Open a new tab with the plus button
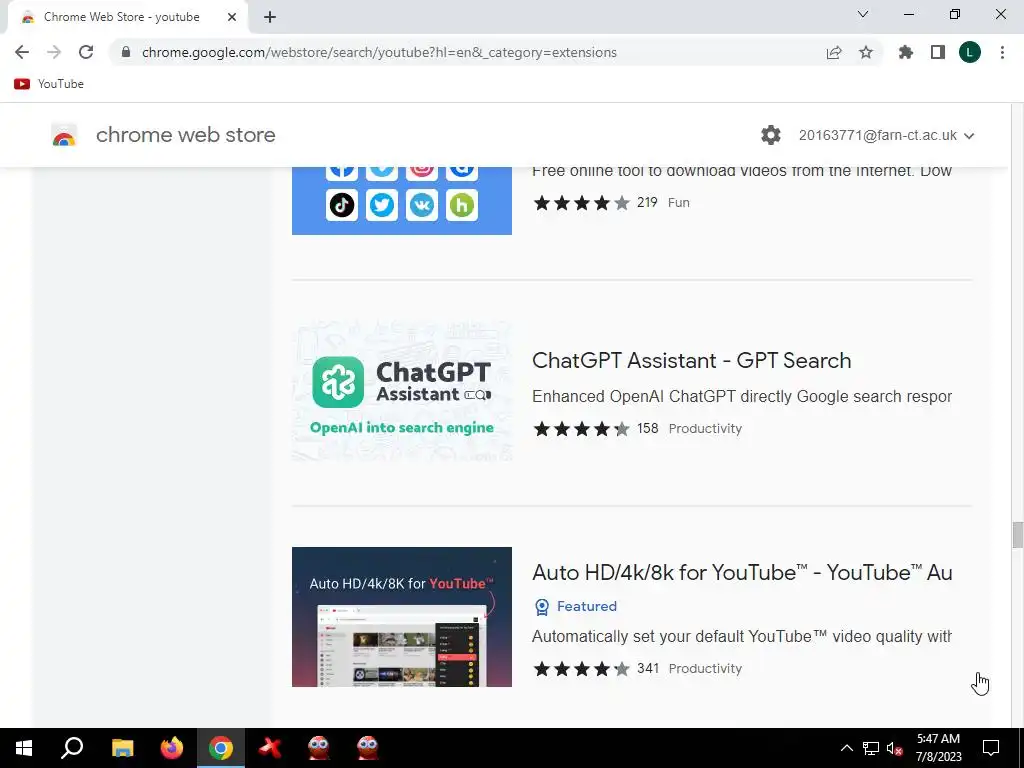Screen dimensions: 1024x768 270,17
